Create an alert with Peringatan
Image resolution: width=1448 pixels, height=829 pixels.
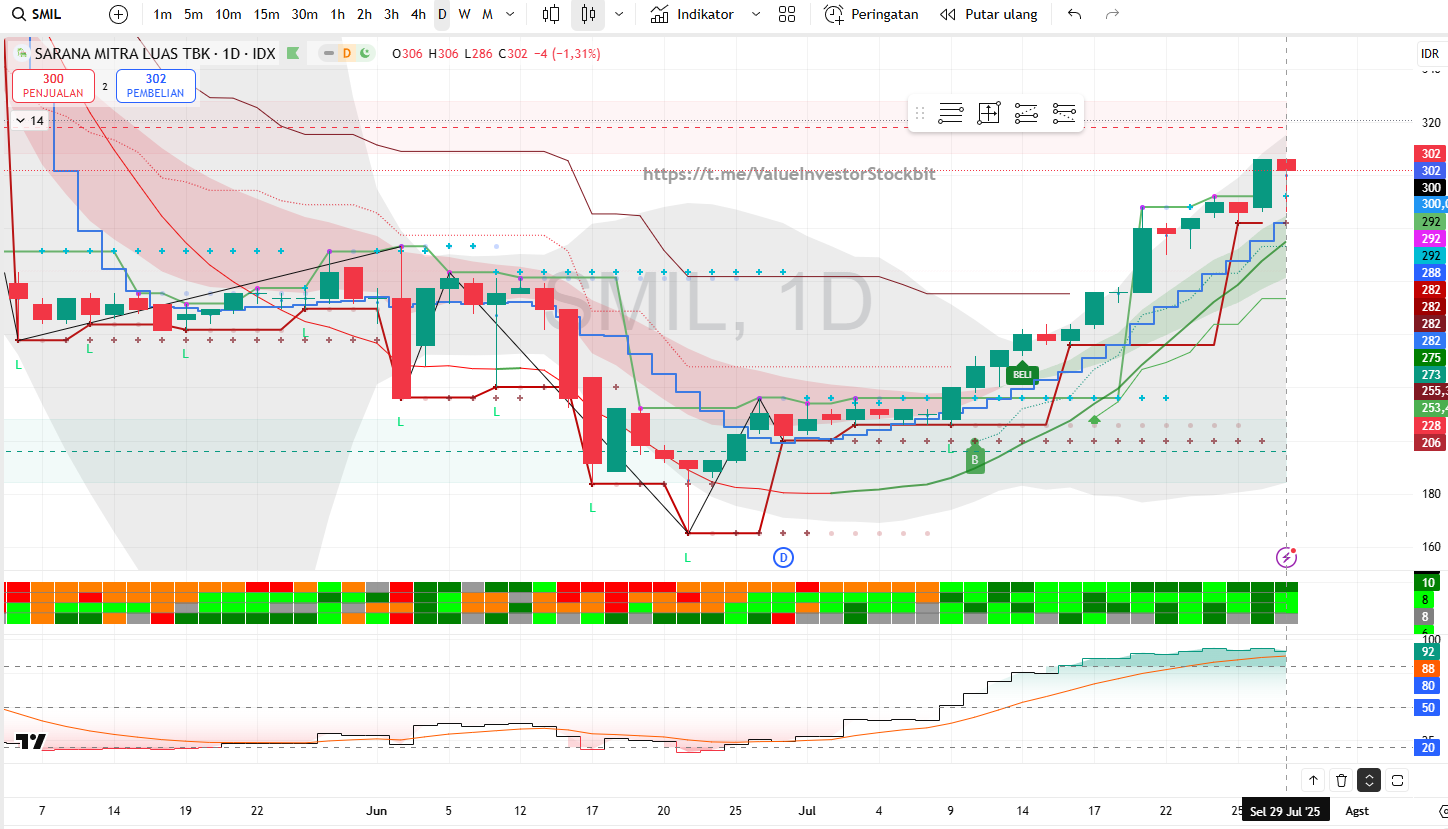pyautogui.click(x=871, y=14)
